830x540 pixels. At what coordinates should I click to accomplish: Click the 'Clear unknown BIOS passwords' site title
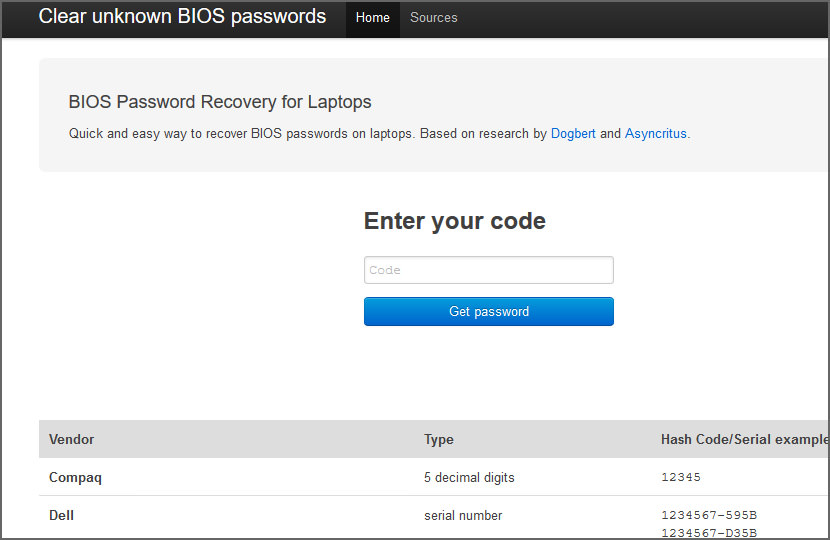[182, 16]
